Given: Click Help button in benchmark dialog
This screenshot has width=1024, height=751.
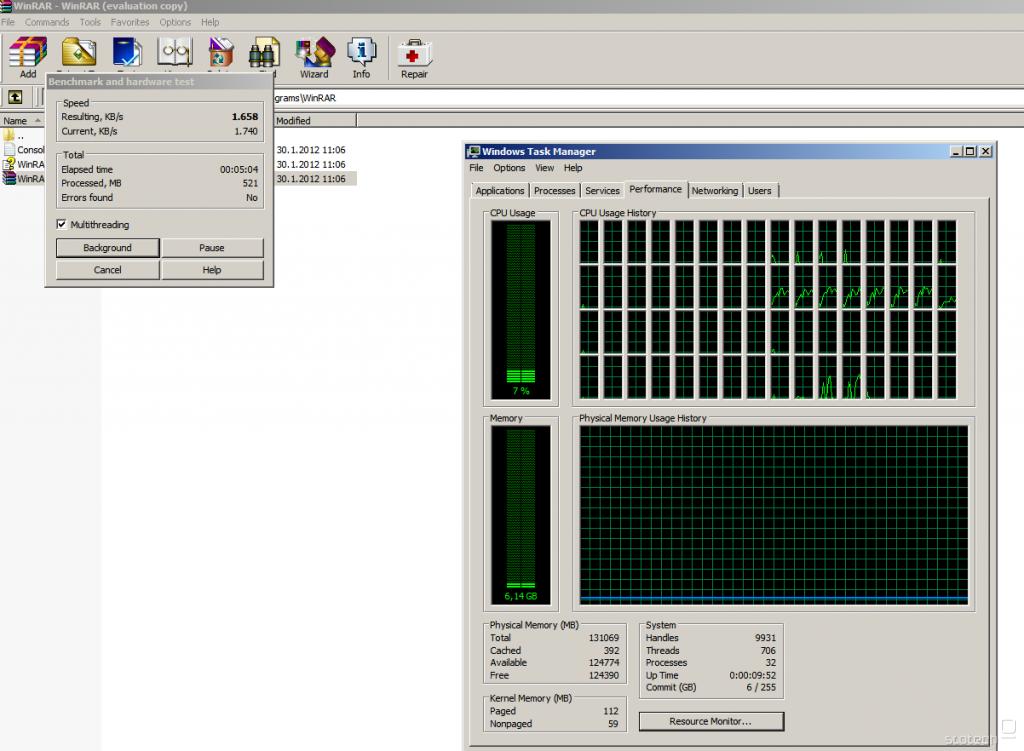Looking at the screenshot, I should [212, 270].
